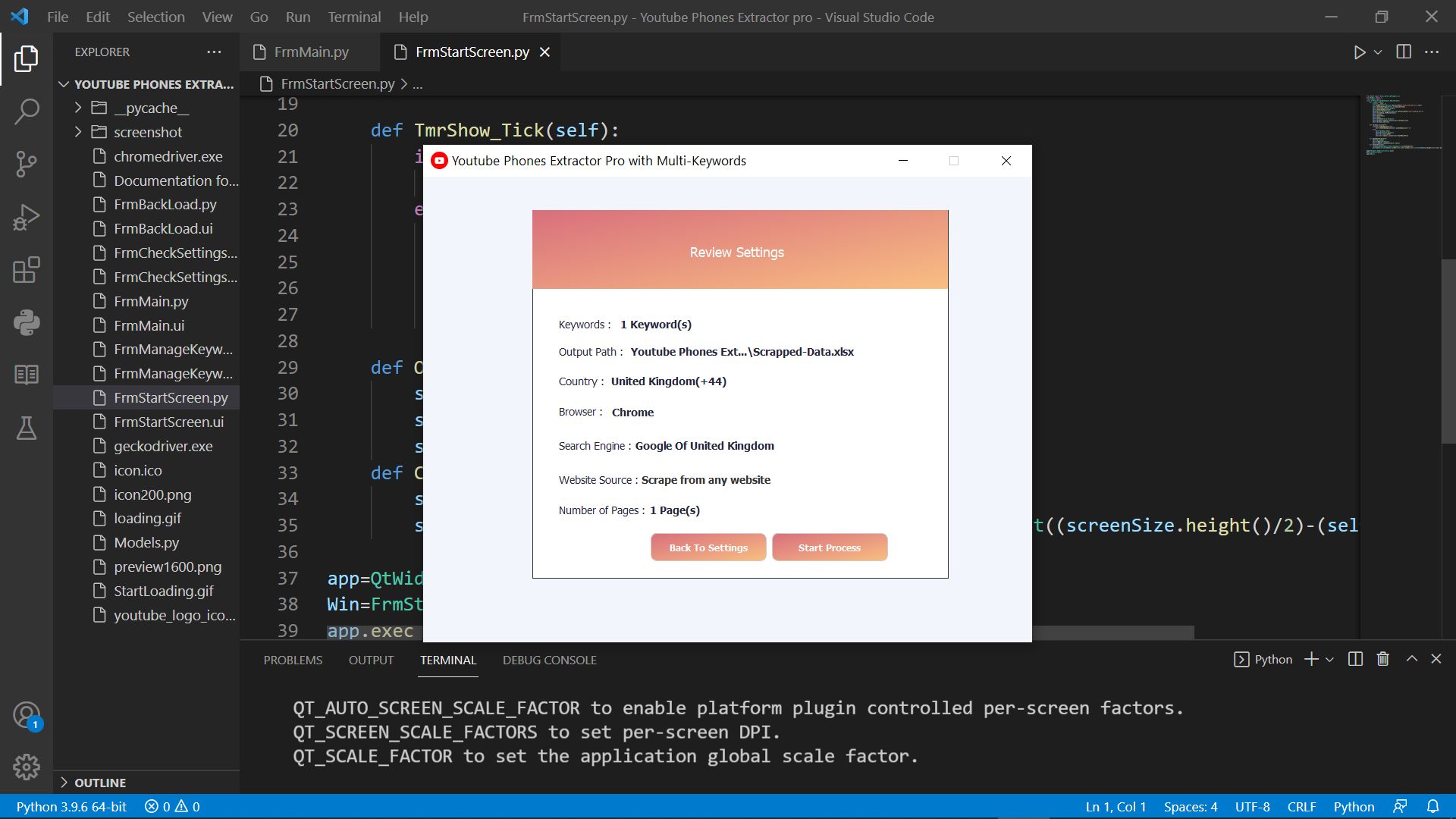Open the Extensions view

[27, 270]
